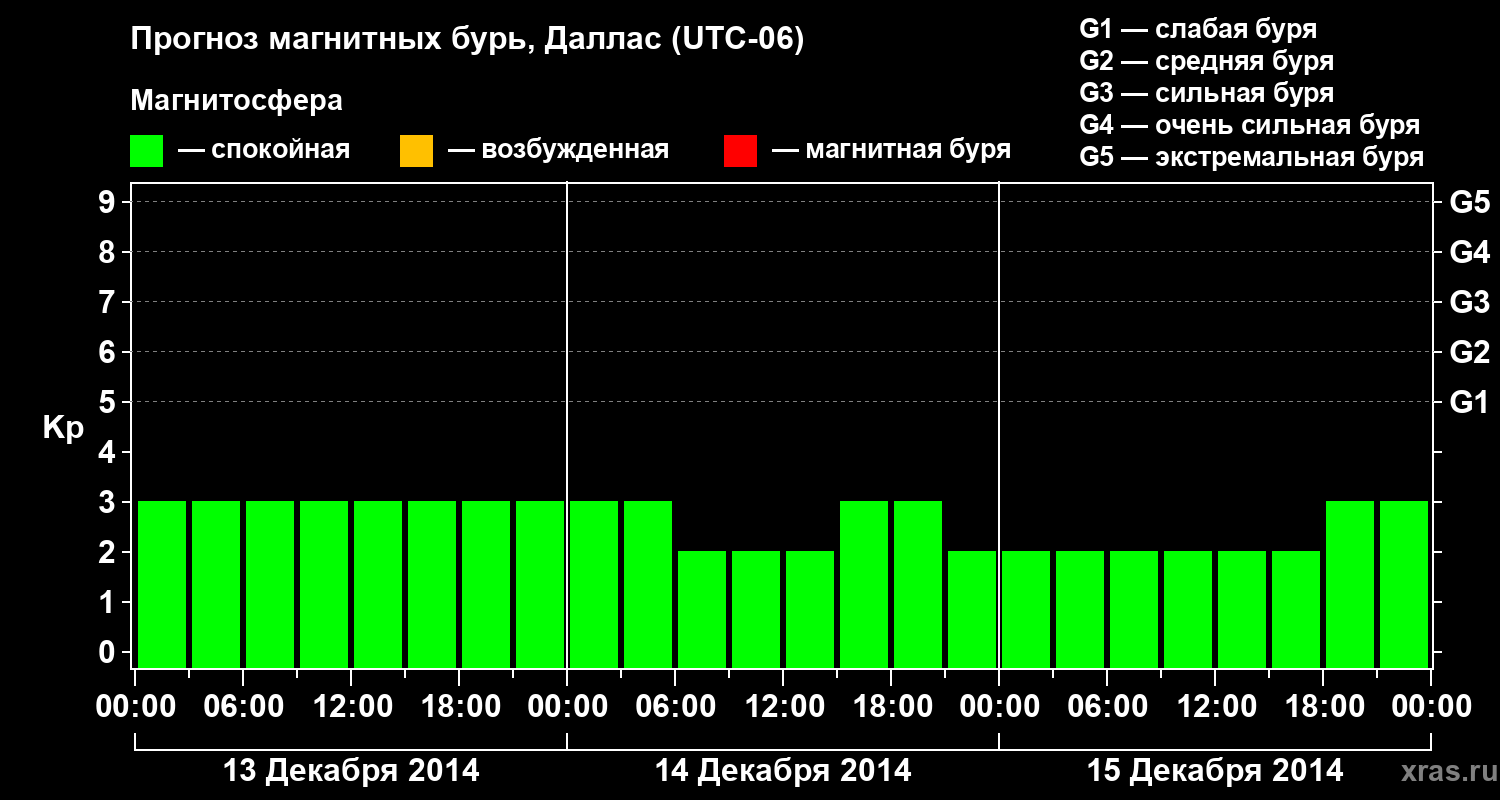Click the '14 Декабря 2014' date label
This screenshot has height=800, width=1500.
[x=783, y=771]
